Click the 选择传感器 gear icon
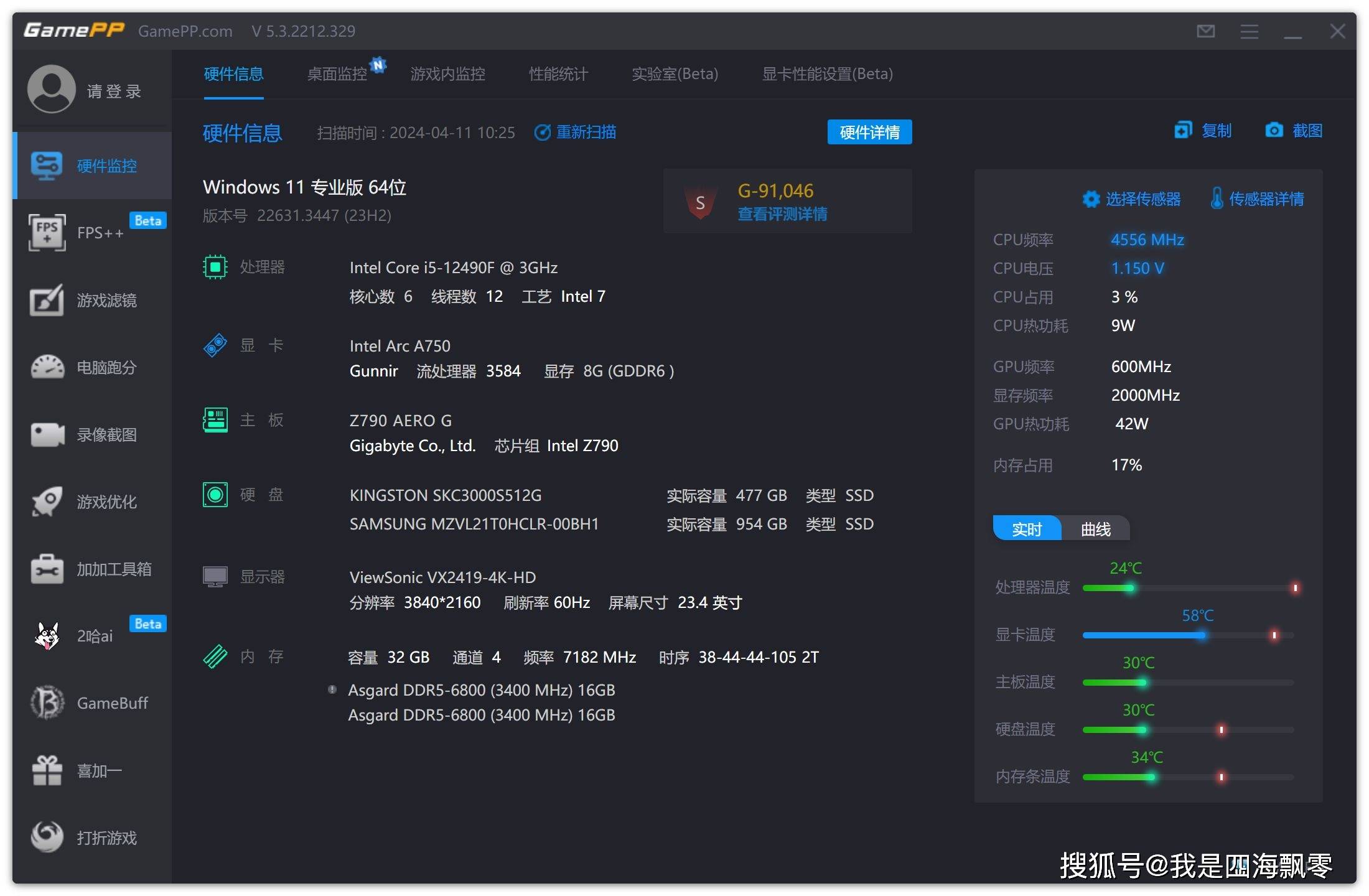 [1091, 199]
